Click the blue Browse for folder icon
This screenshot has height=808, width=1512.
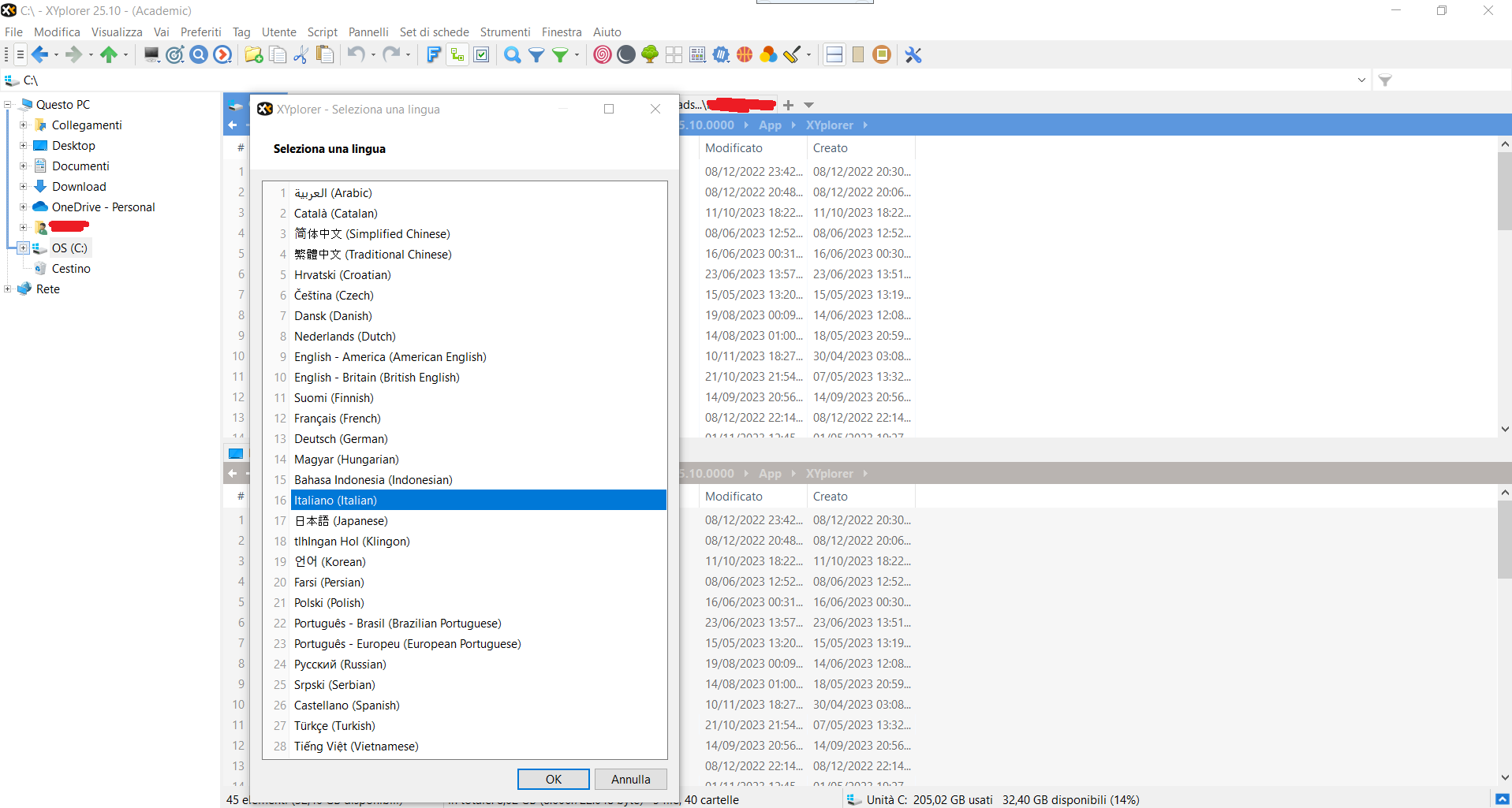(x=199, y=54)
